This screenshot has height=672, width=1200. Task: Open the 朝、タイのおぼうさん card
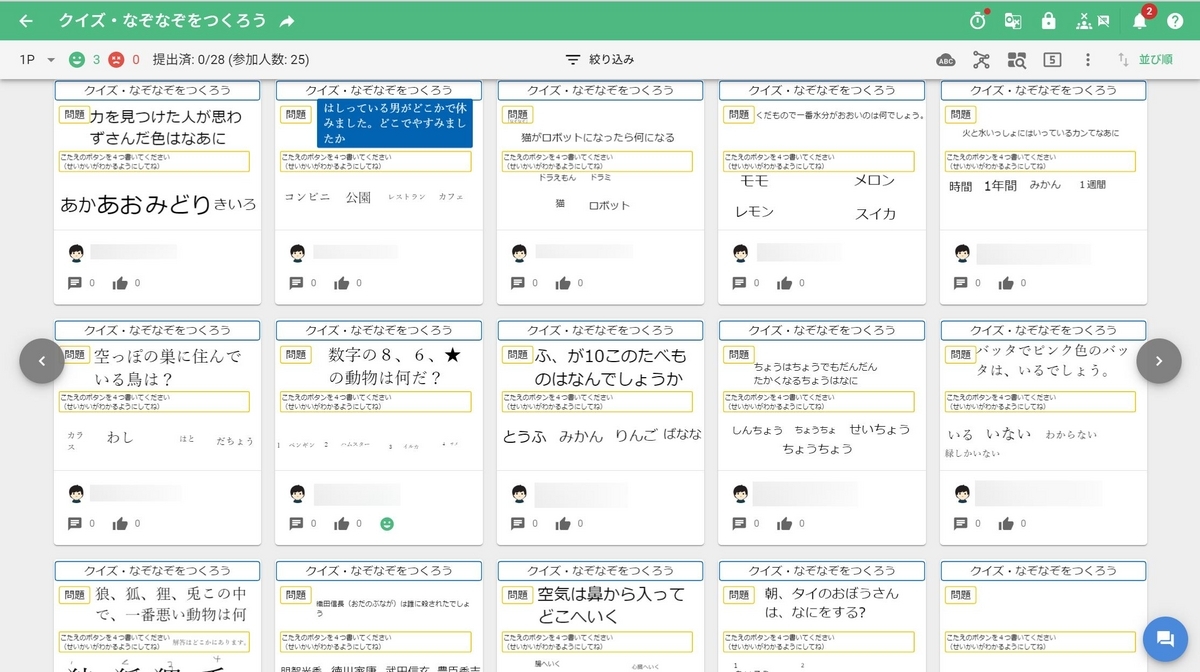[x=823, y=616]
